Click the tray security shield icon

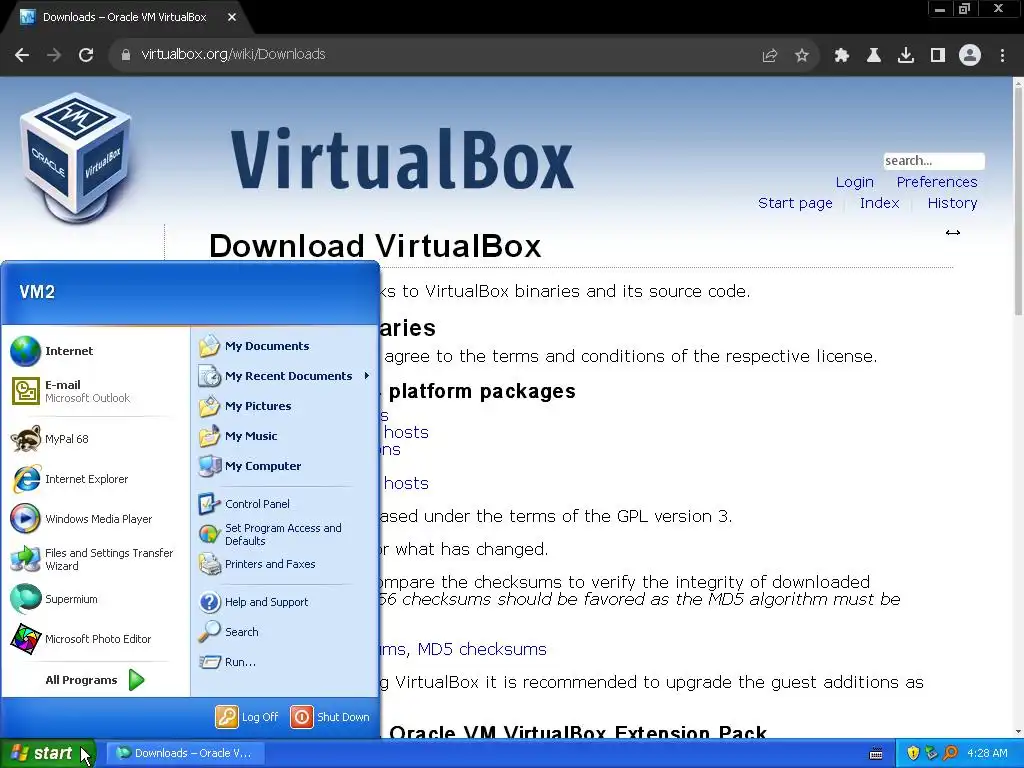(913, 754)
